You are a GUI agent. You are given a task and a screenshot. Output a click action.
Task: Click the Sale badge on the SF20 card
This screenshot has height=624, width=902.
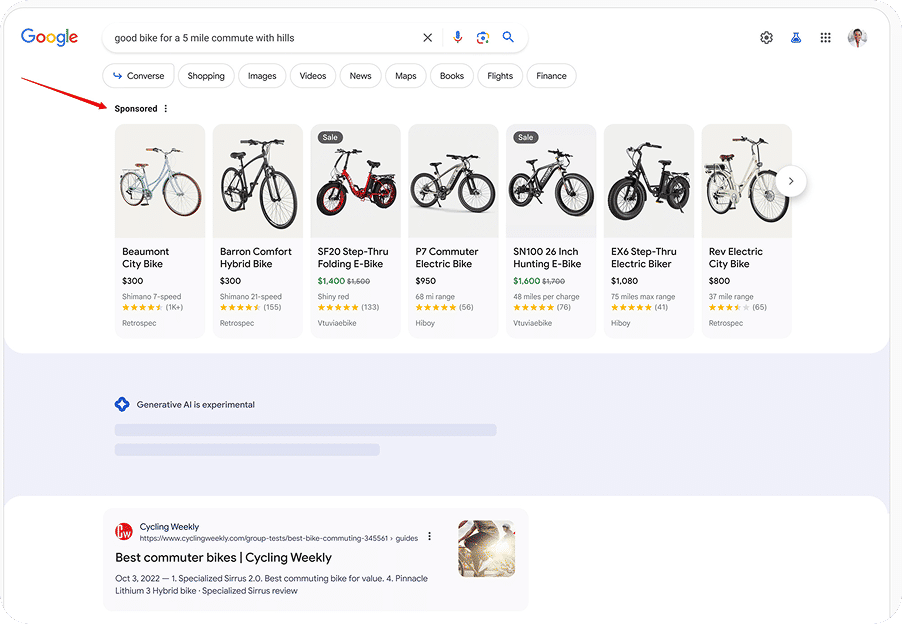(330, 137)
